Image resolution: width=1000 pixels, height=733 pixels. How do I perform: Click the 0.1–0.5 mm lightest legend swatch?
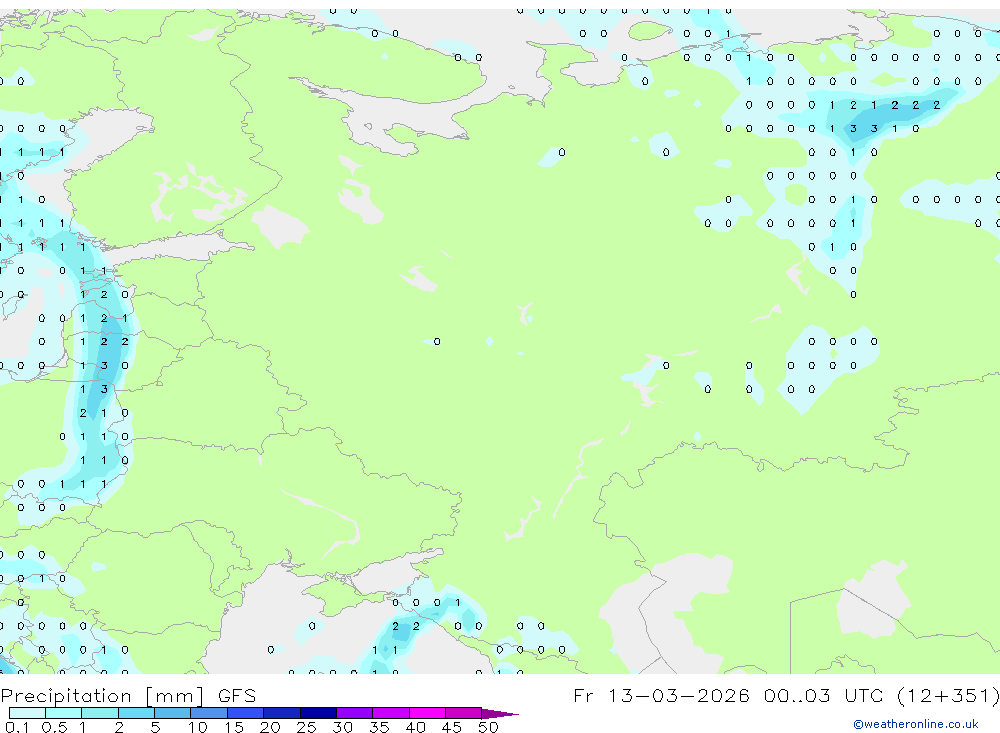coord(27,713)
